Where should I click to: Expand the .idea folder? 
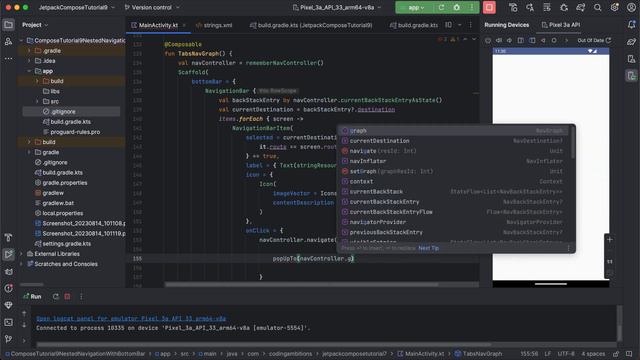[x=29, y=61]
